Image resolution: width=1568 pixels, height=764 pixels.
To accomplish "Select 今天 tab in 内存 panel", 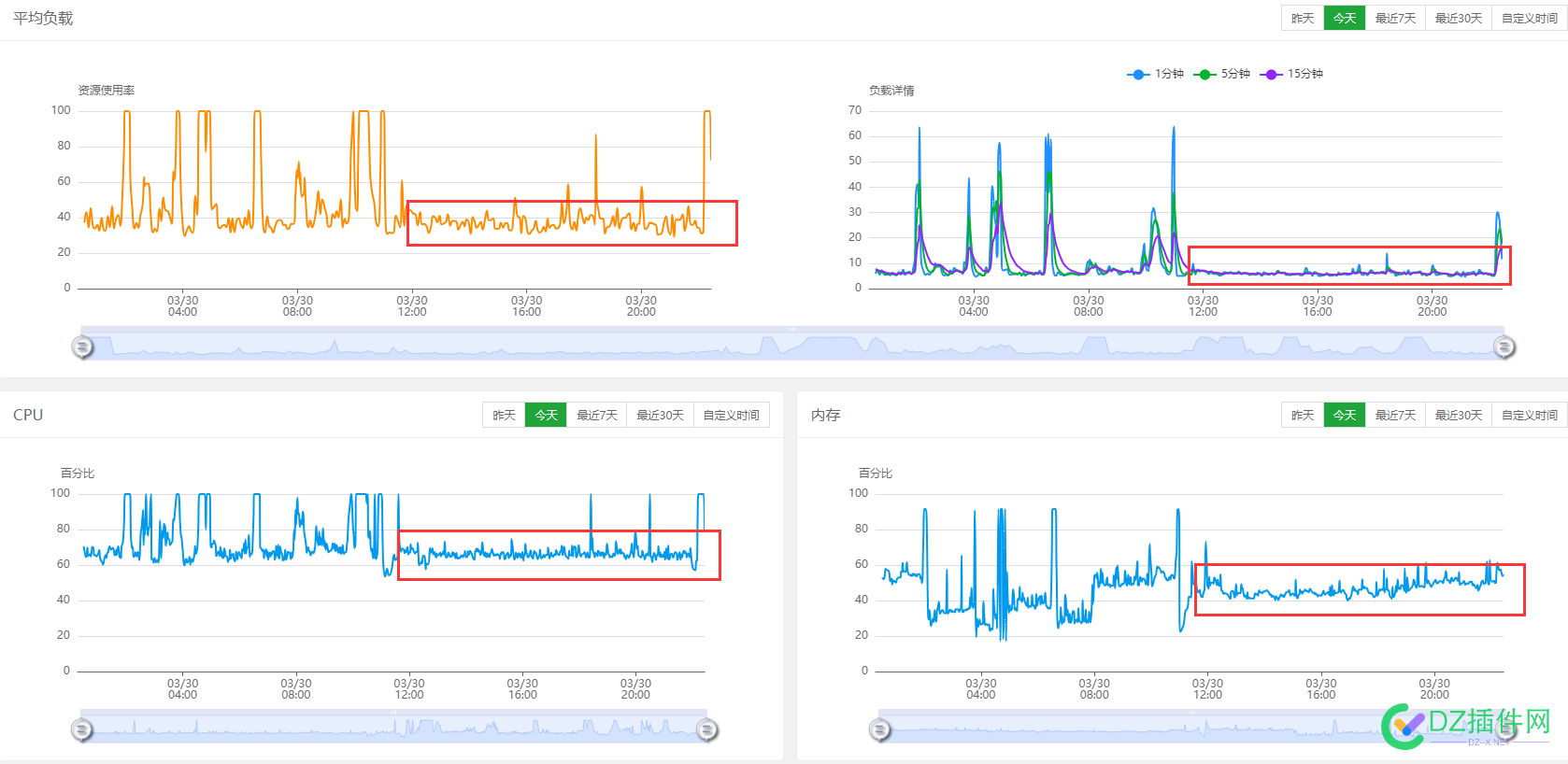I will click(x=1345, y=416).
